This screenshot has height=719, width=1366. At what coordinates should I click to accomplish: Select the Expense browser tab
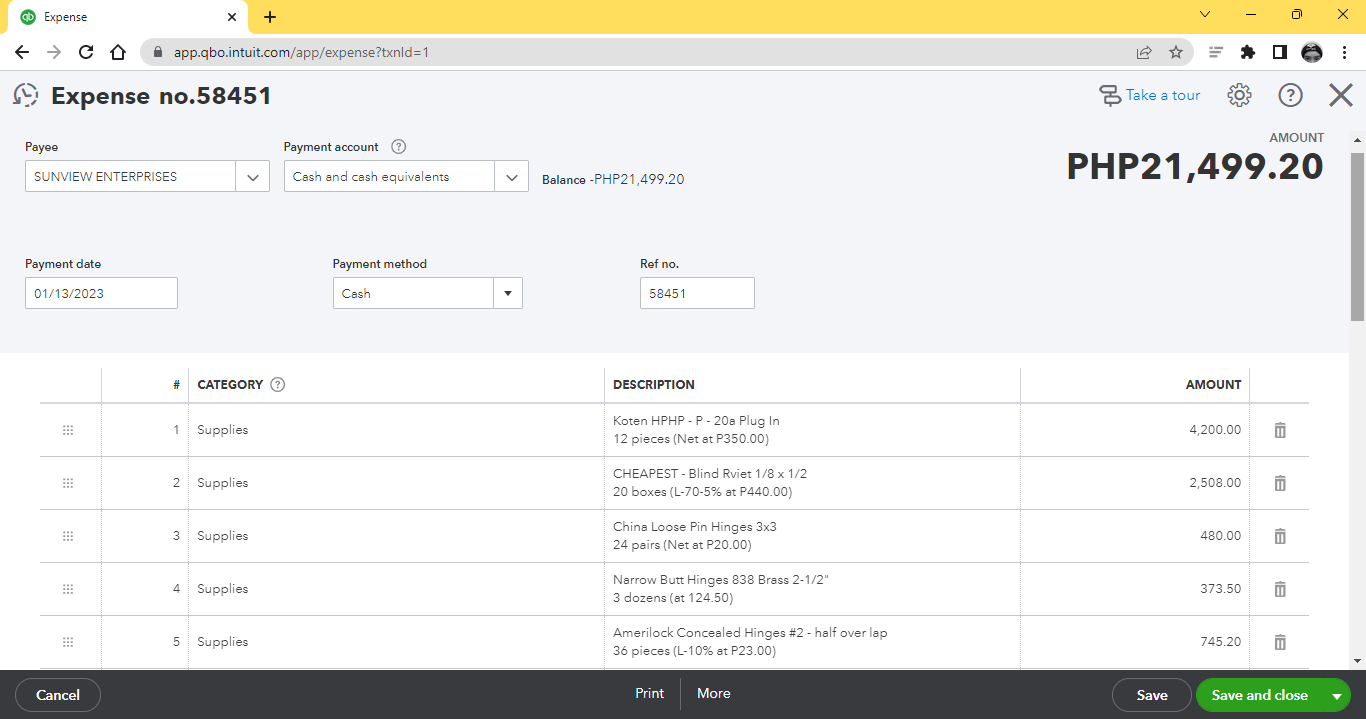click(x=128, y=17)
